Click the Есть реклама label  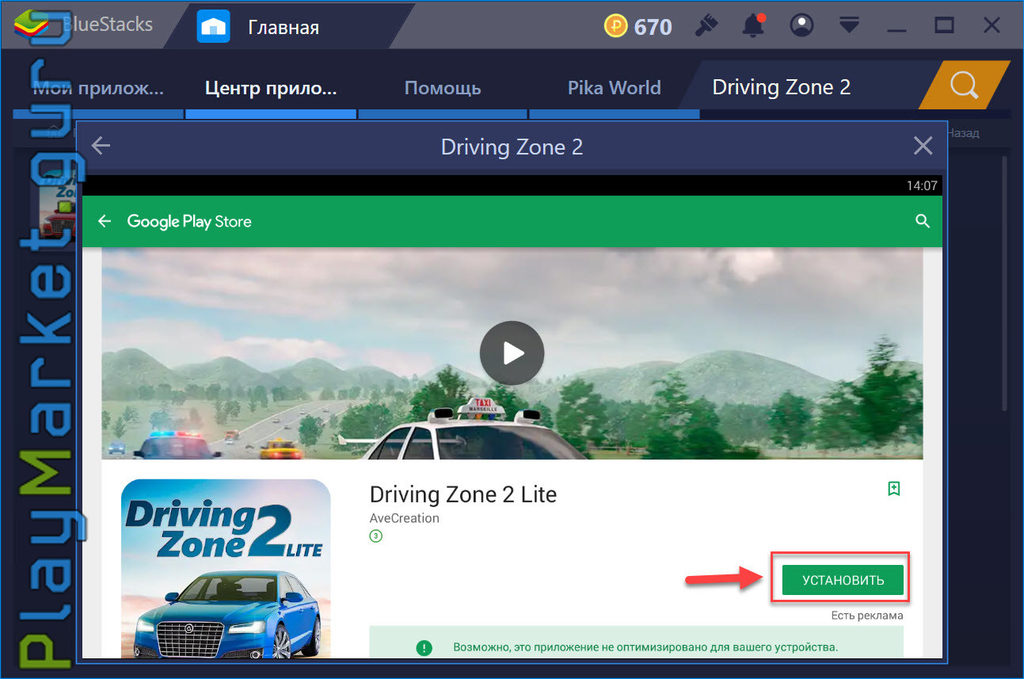(x=867, y=615)
